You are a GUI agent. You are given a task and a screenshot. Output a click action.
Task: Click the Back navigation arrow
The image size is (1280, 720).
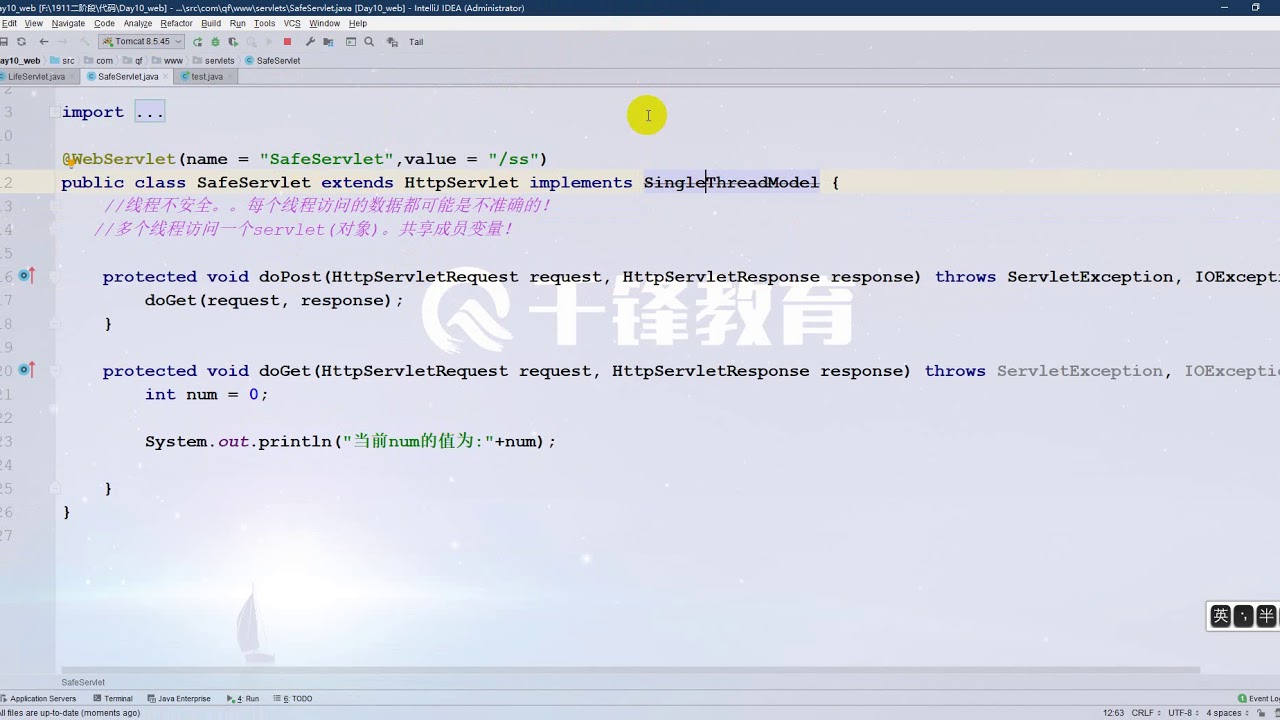[x=43, y=42]
